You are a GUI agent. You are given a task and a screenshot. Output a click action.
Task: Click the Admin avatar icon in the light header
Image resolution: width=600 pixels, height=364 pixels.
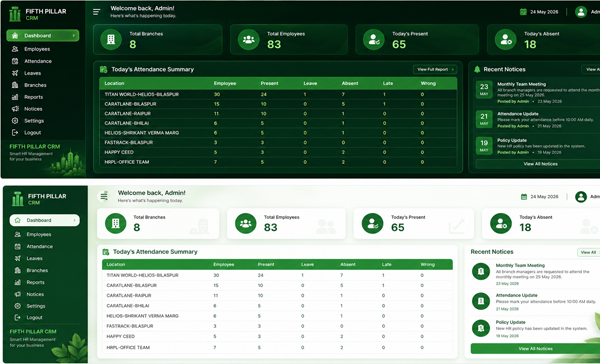coord(581,197)
